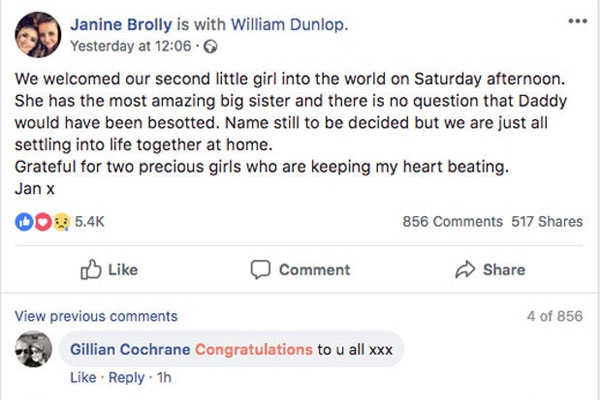600x400 pixels.
Task: Show the 5.4K reactions list
Action: point(90,221)
